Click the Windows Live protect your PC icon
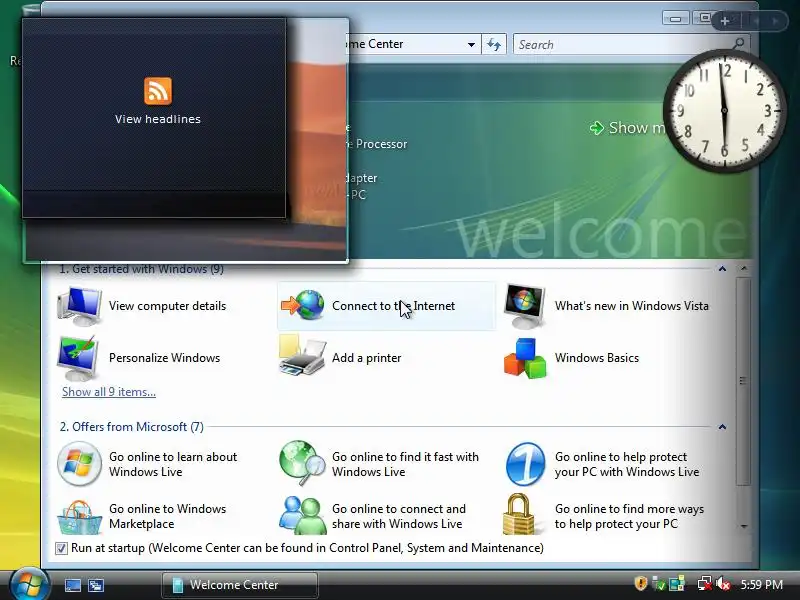This screenshot has width=800, height=600. pos(525,464)
